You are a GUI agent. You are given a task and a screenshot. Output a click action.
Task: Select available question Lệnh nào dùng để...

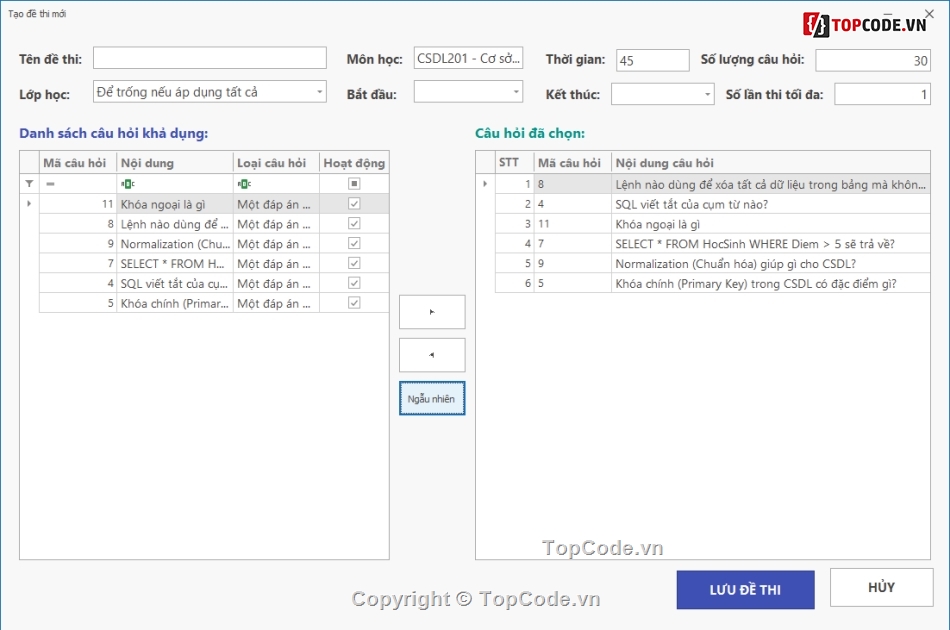click(214, 224)
